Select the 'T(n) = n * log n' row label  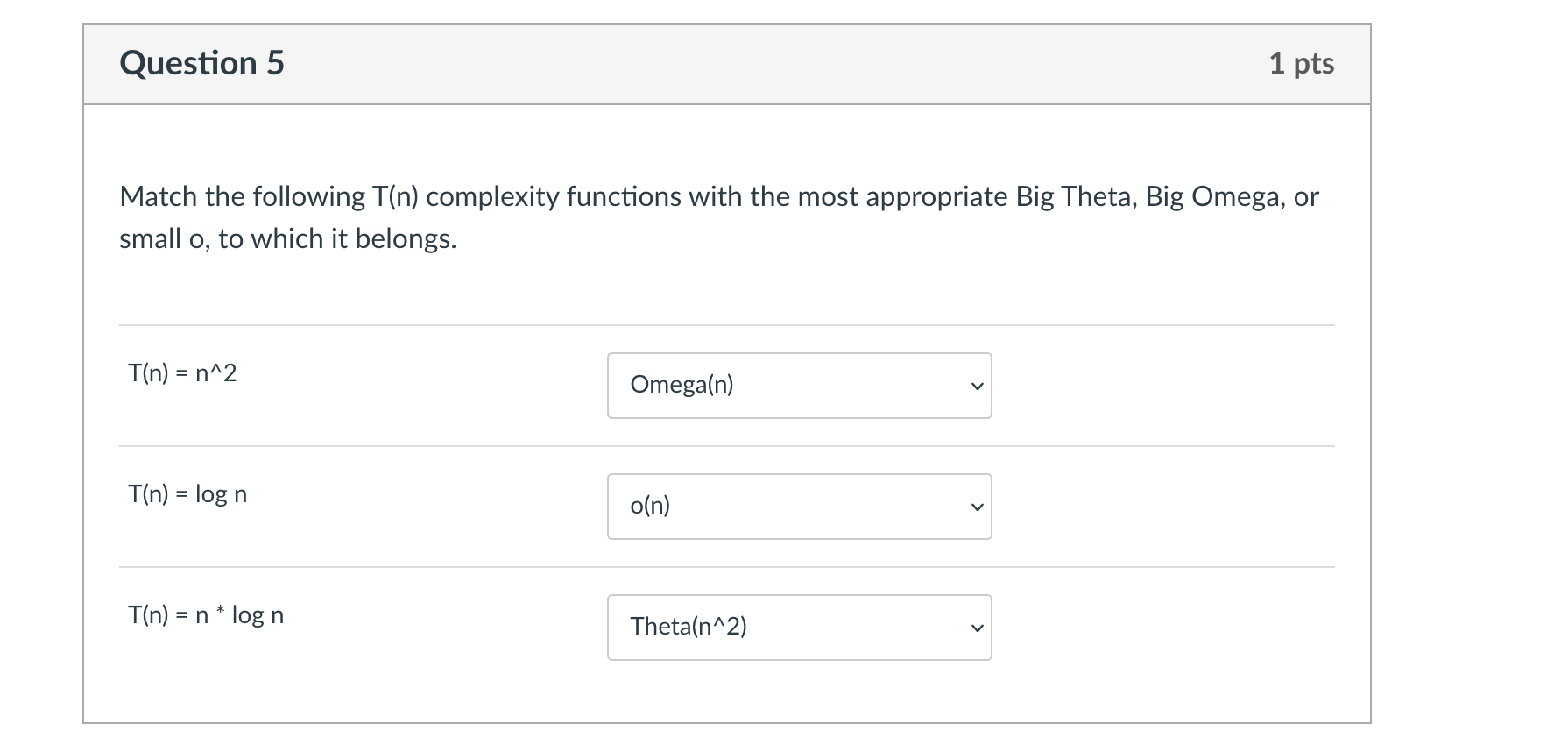coord(206,615)
